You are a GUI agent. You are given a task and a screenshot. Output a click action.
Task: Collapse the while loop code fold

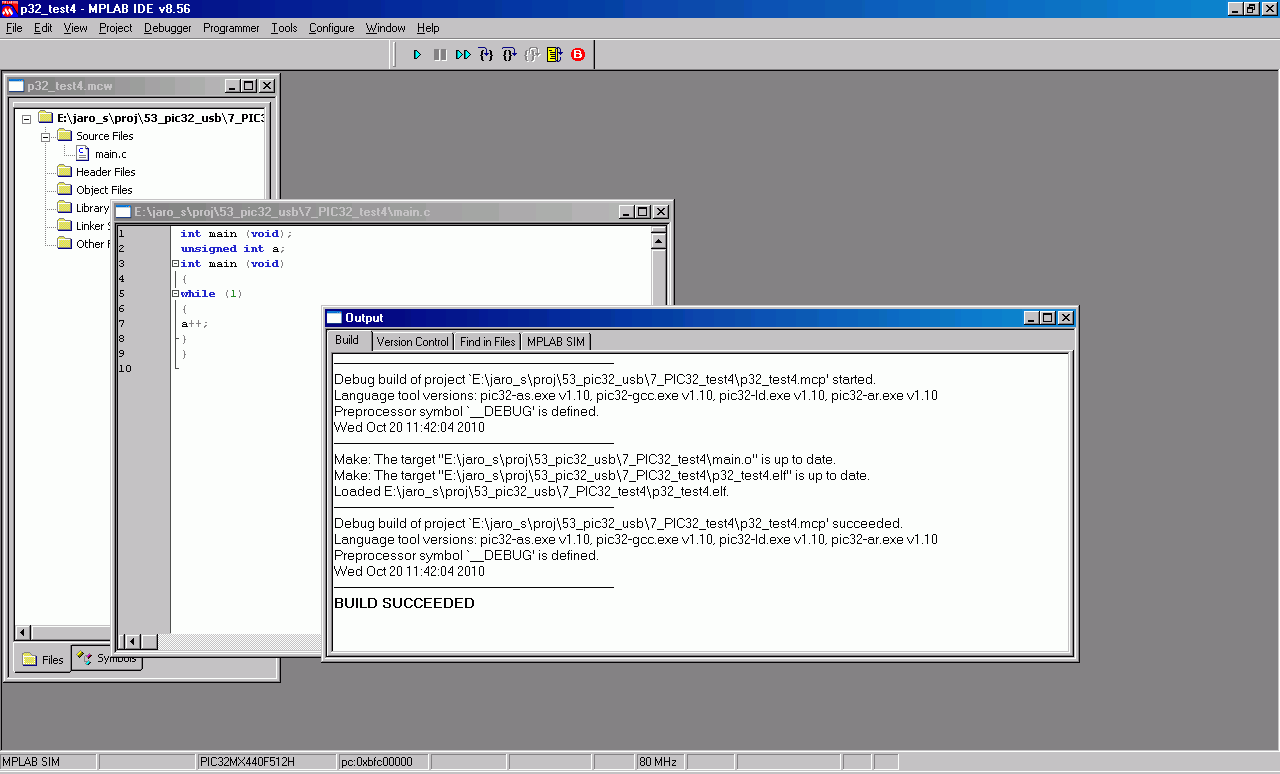coord(175,294)
